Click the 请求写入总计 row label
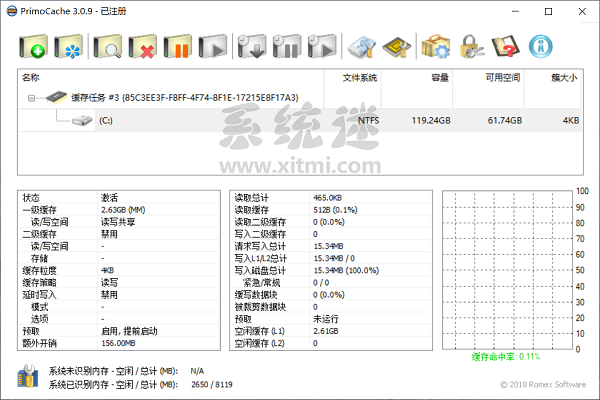The image size is (600, 400). (260, 246)
